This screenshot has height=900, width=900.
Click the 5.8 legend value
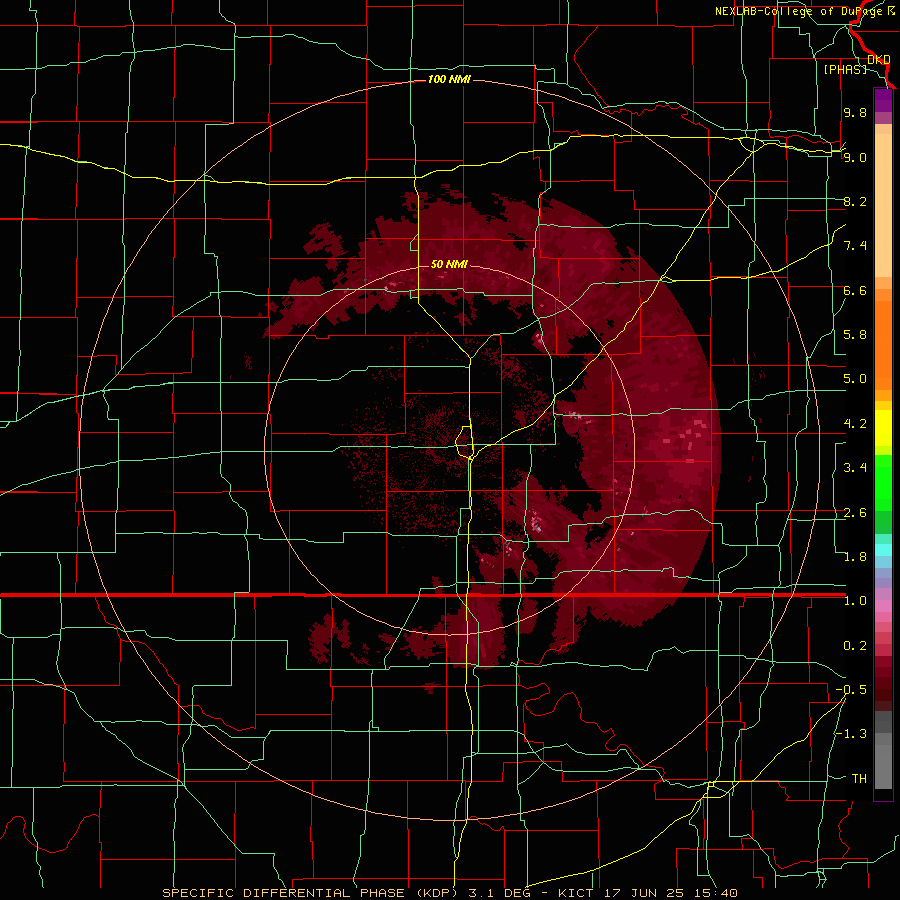click(855, 335)
